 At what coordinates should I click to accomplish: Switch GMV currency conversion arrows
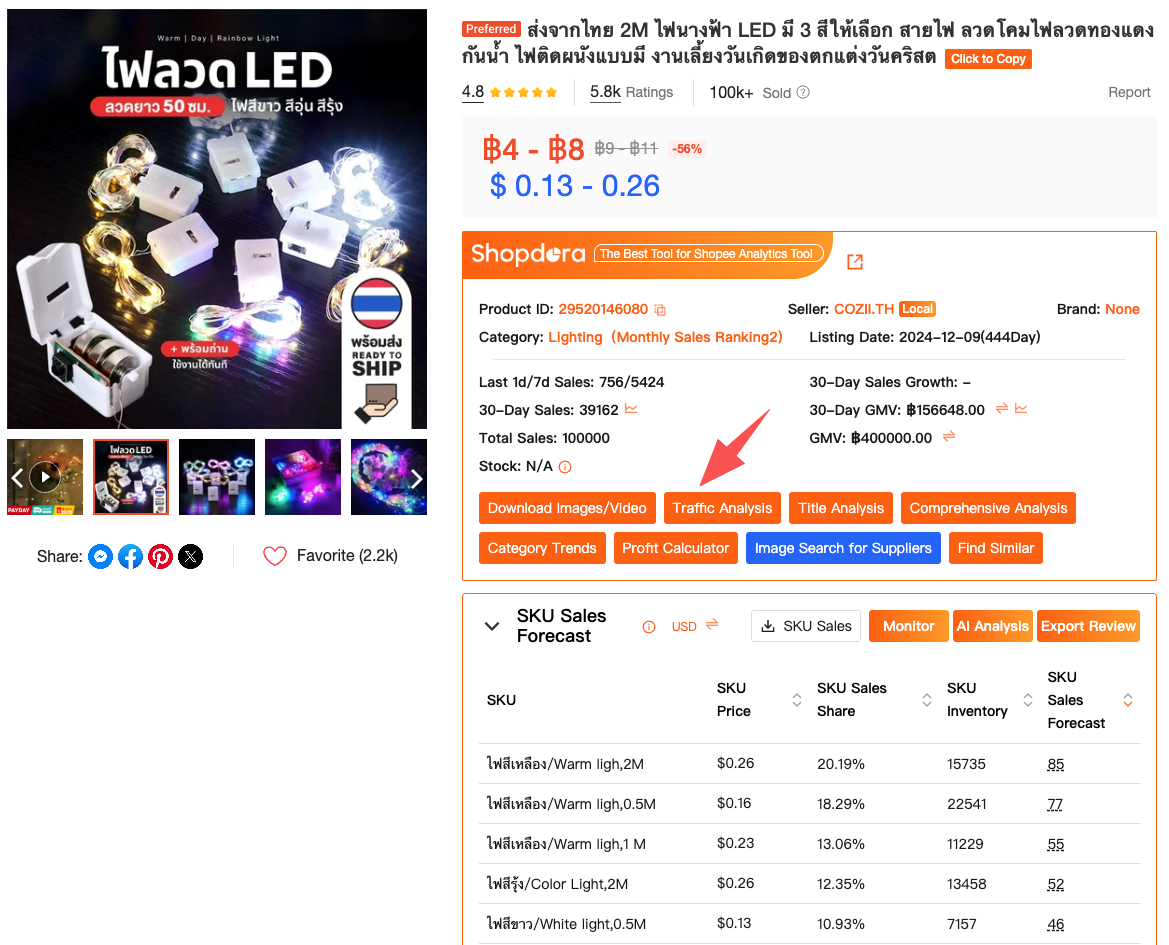point(948,437)
